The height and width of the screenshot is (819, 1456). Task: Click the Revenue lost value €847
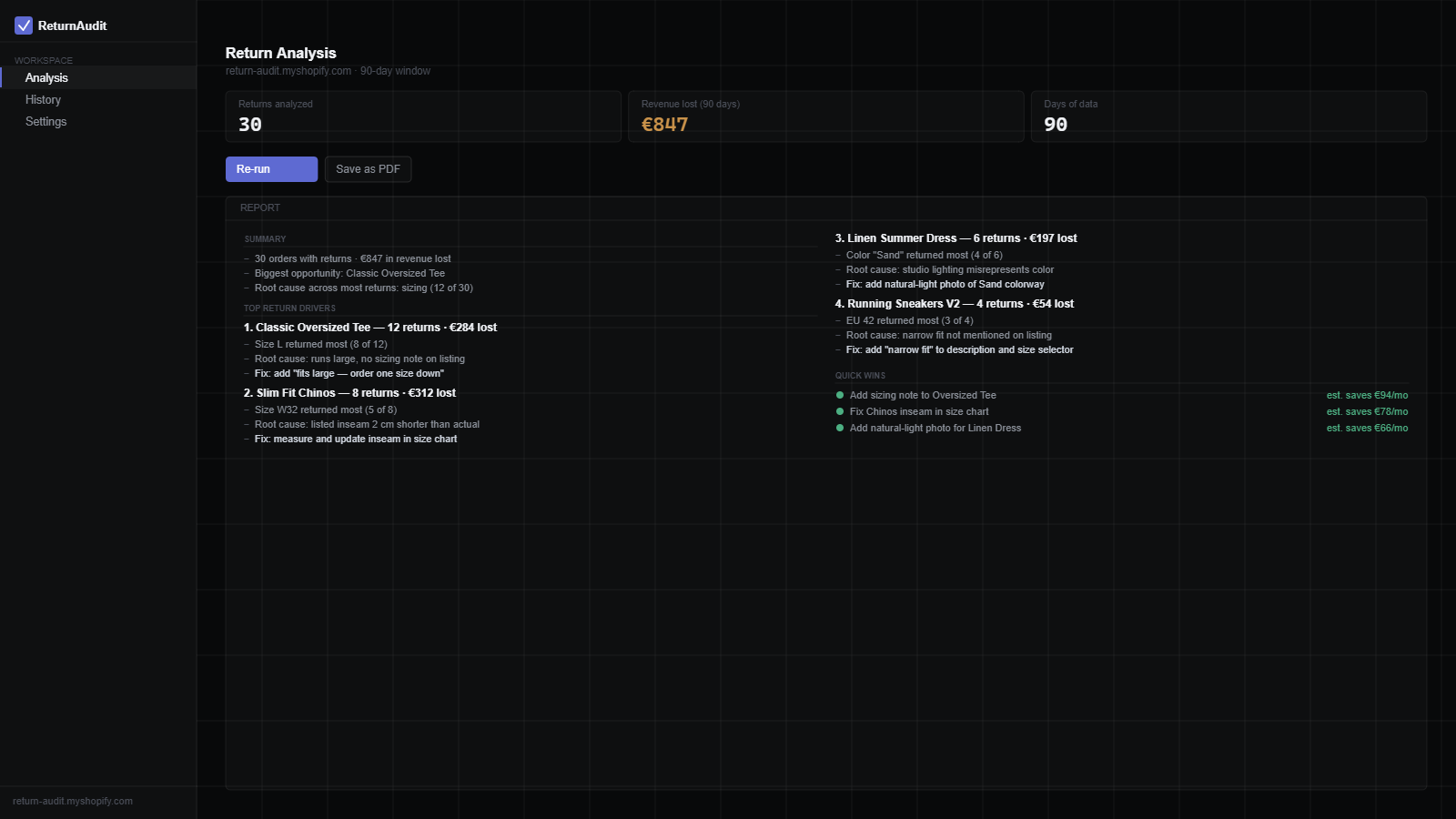tap(664, 125)
